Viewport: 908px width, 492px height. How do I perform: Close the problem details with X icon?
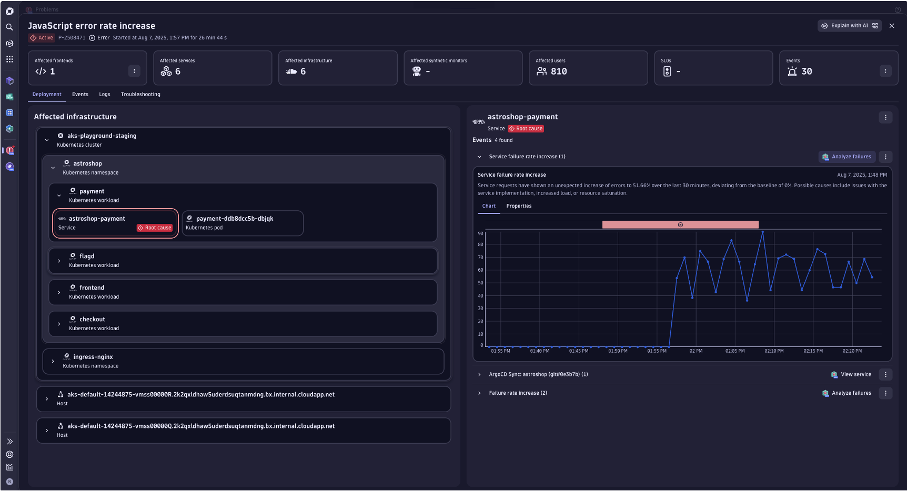click(x=891, y=26)
